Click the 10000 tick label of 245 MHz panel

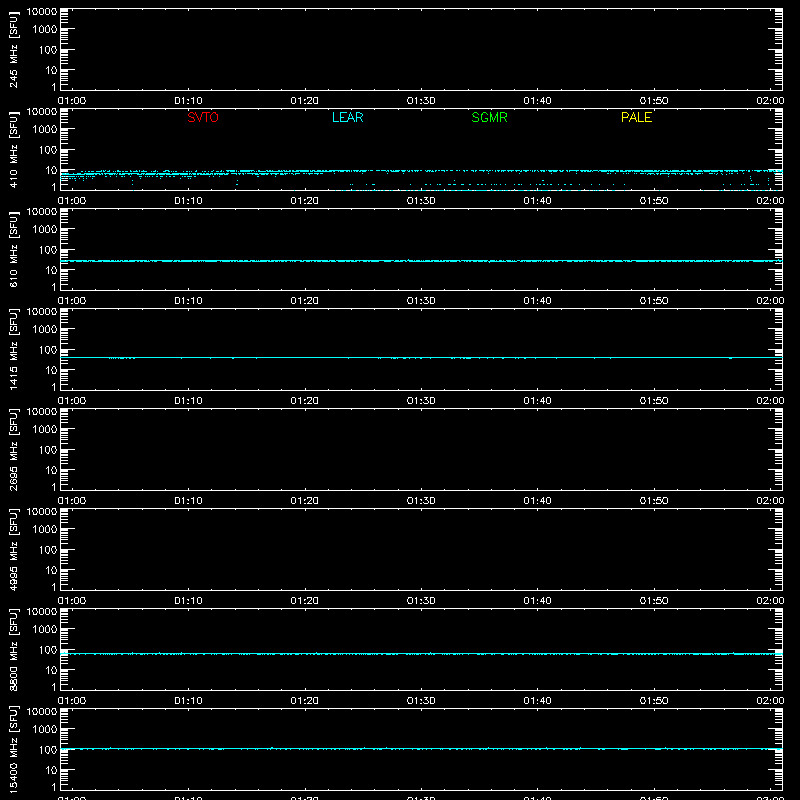point(42,12)
